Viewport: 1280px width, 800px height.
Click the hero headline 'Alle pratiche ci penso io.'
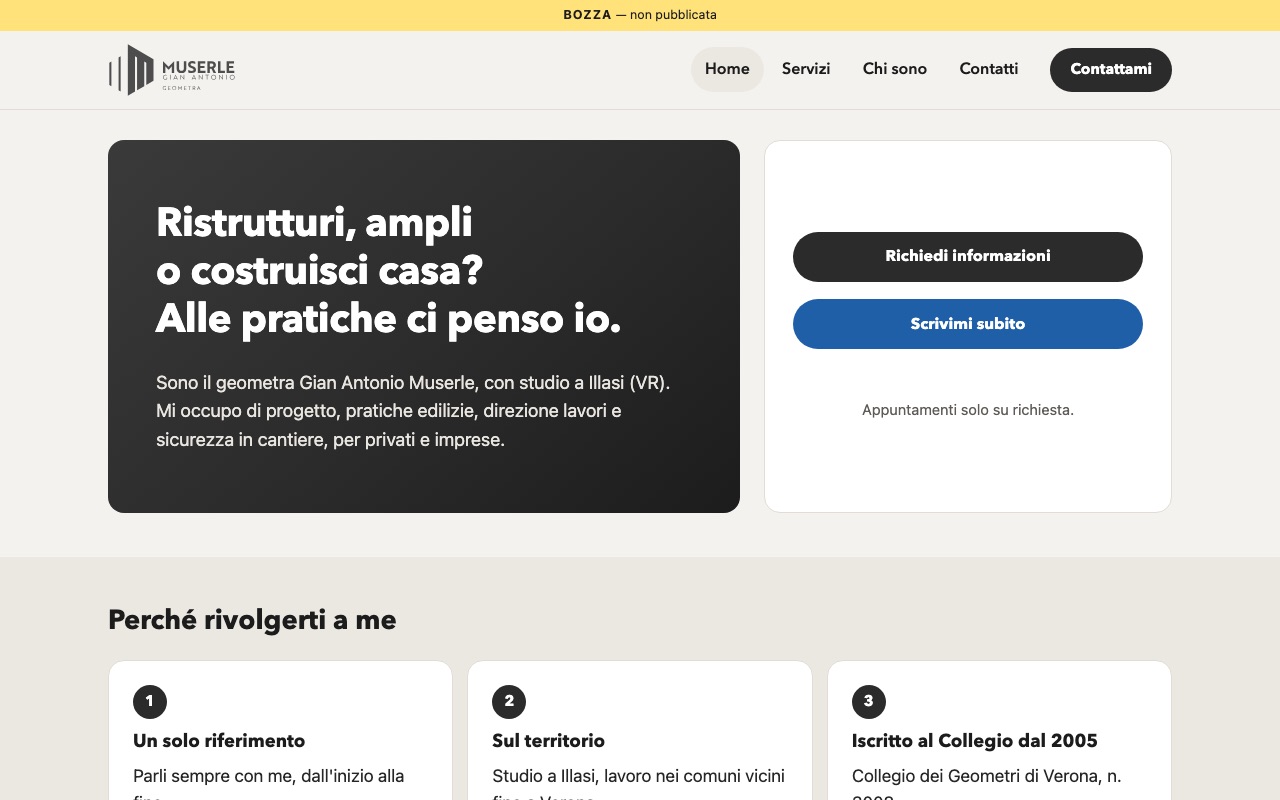(389, 319)
